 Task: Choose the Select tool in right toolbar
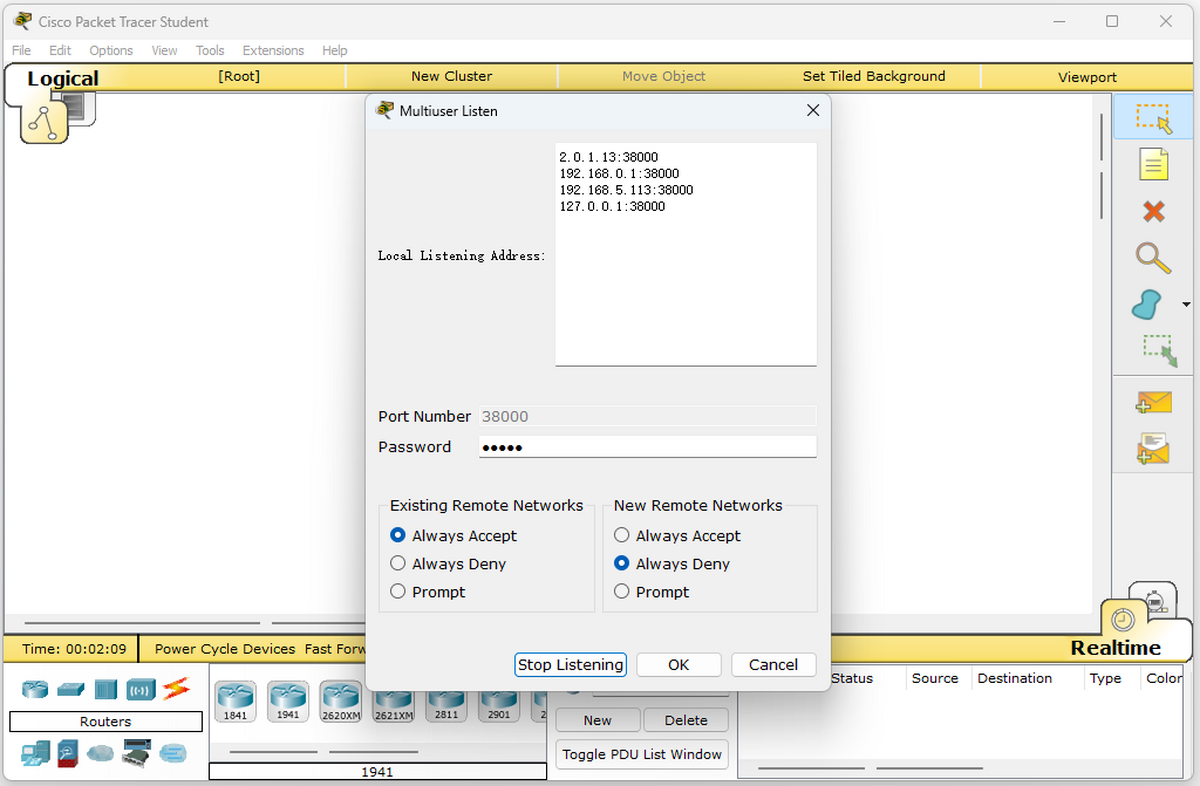click(1153, 119)
